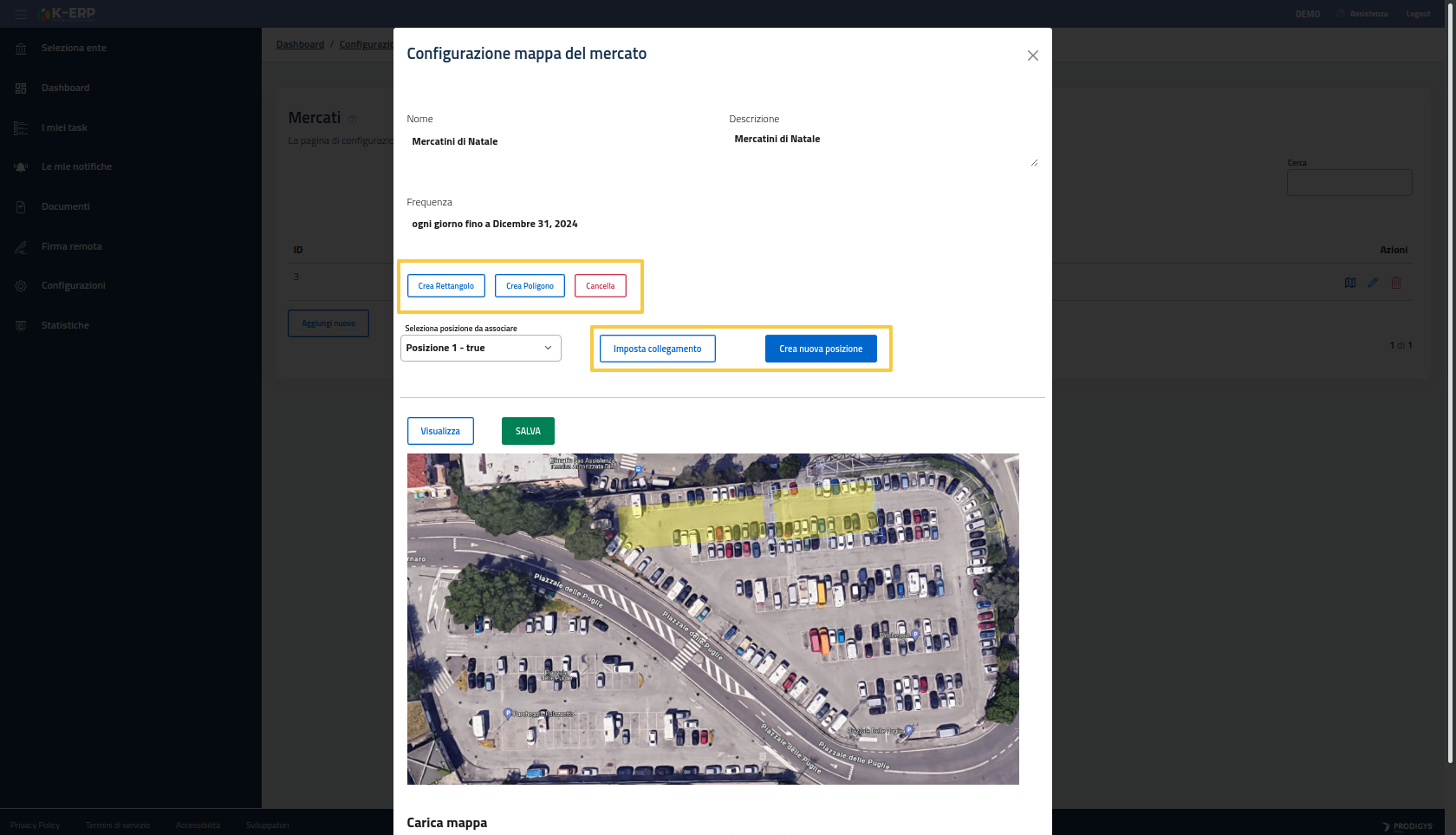The height and width of the screenshot is (835, 1456).
Task: Open Statistiche in the sidebar
Action: 65,326
